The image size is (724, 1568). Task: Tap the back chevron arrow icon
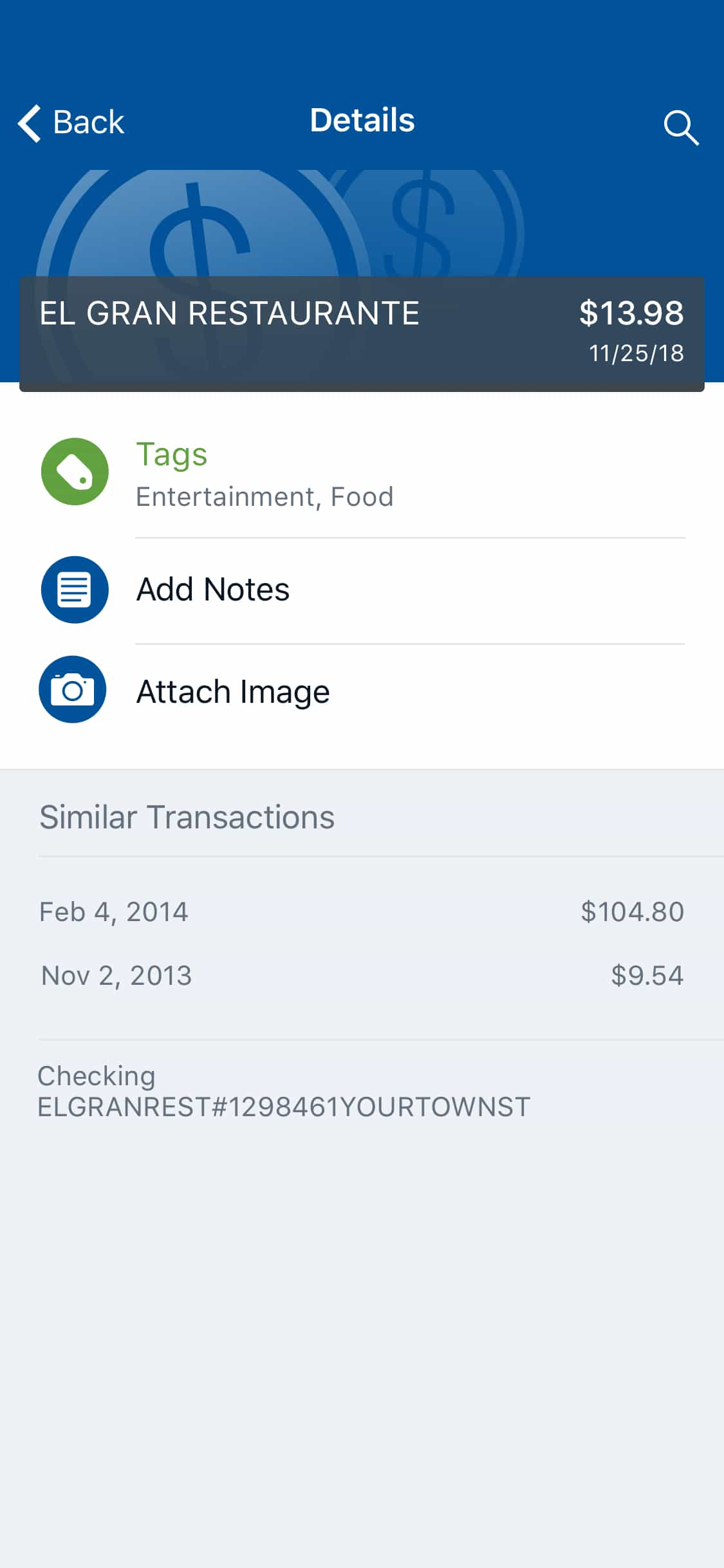30,123
